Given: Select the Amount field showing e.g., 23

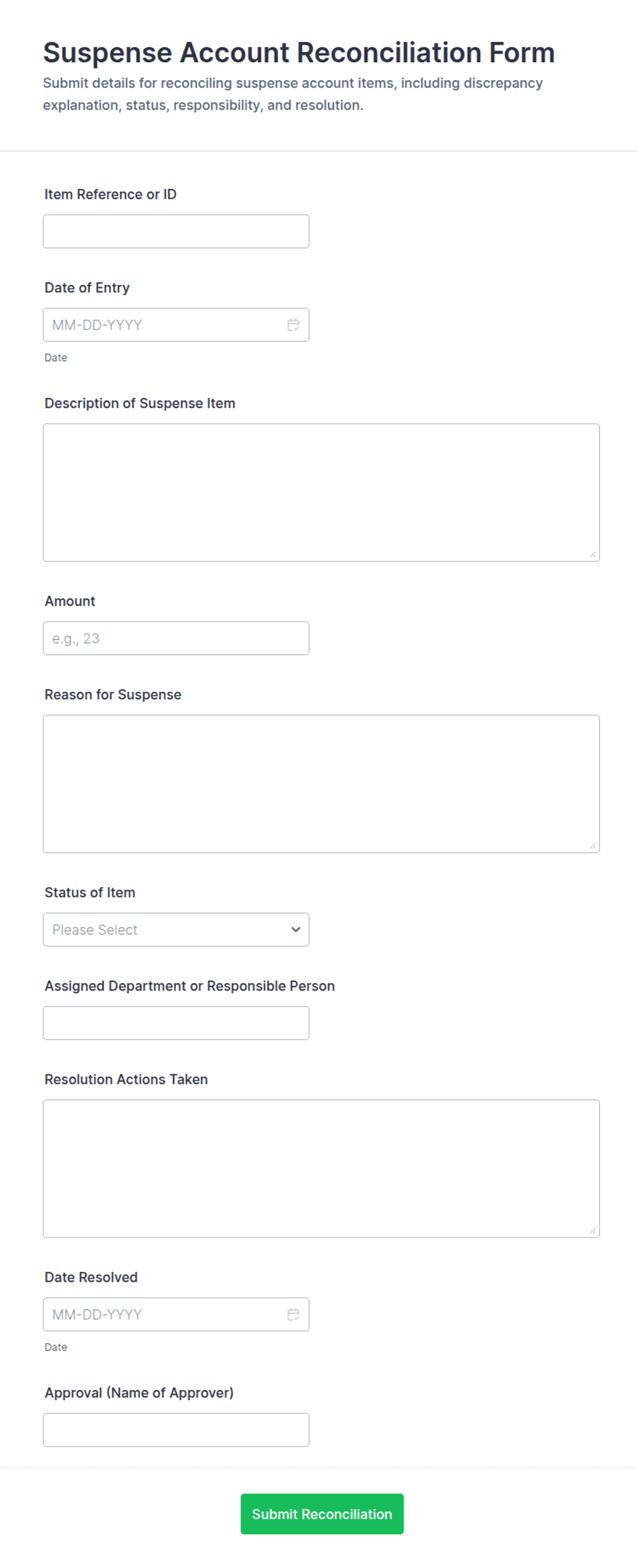Looking at the screenshot, I should [175, 638].
